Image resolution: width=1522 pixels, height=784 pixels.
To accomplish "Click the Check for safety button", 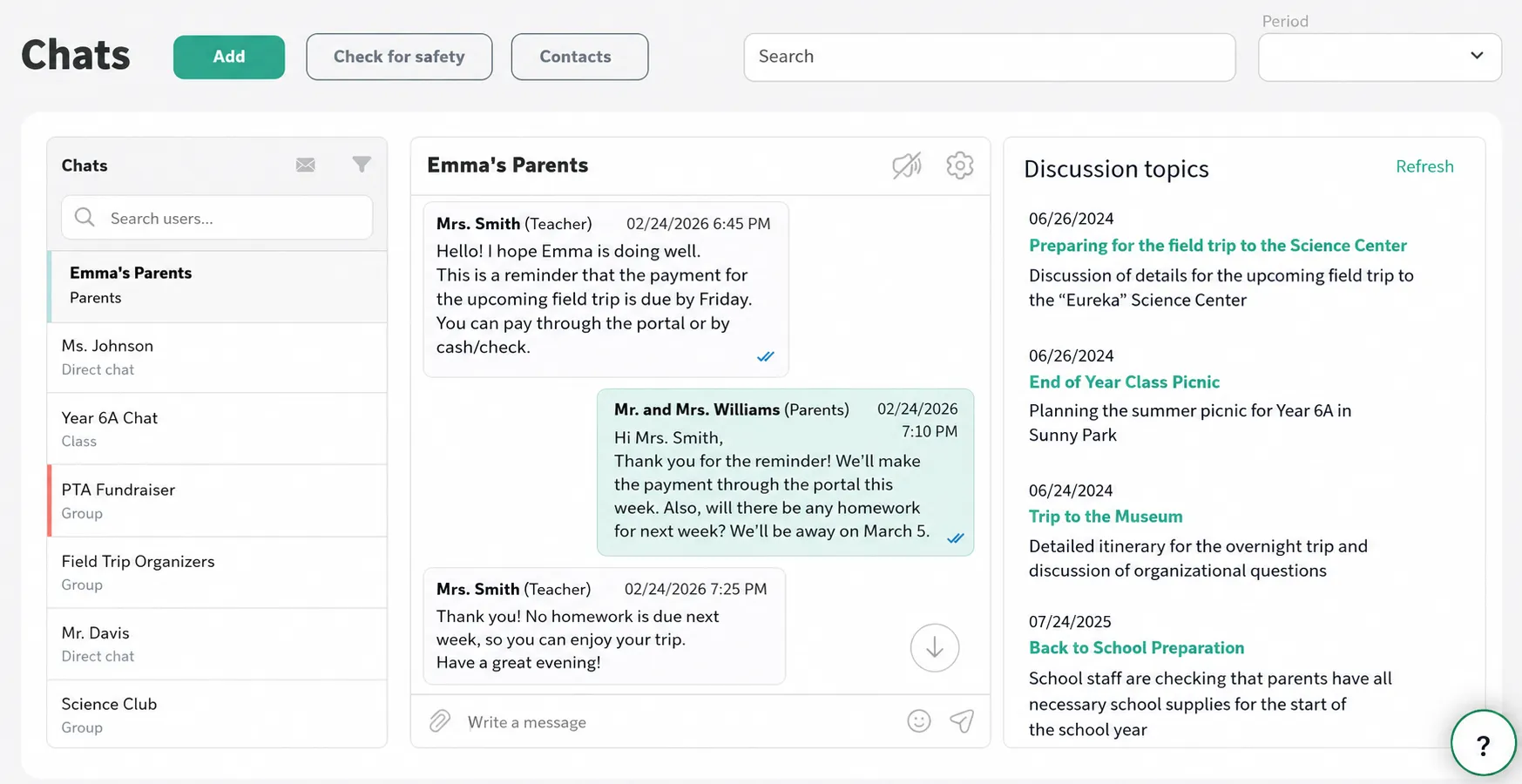I will point(399,57).
